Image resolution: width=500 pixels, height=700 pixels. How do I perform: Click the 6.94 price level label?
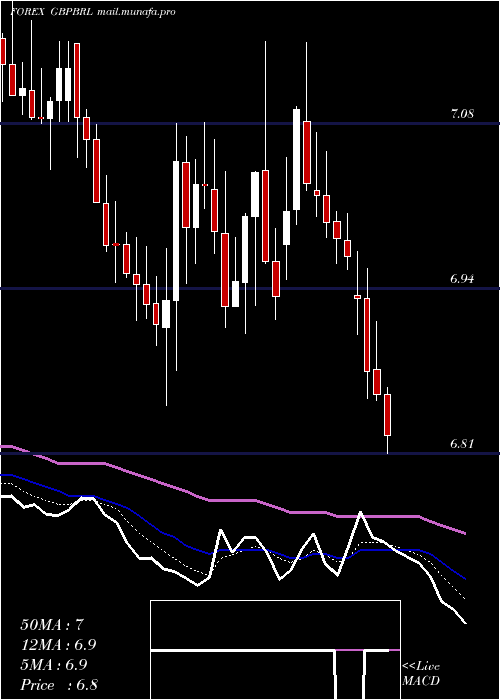tap(462, 279)
